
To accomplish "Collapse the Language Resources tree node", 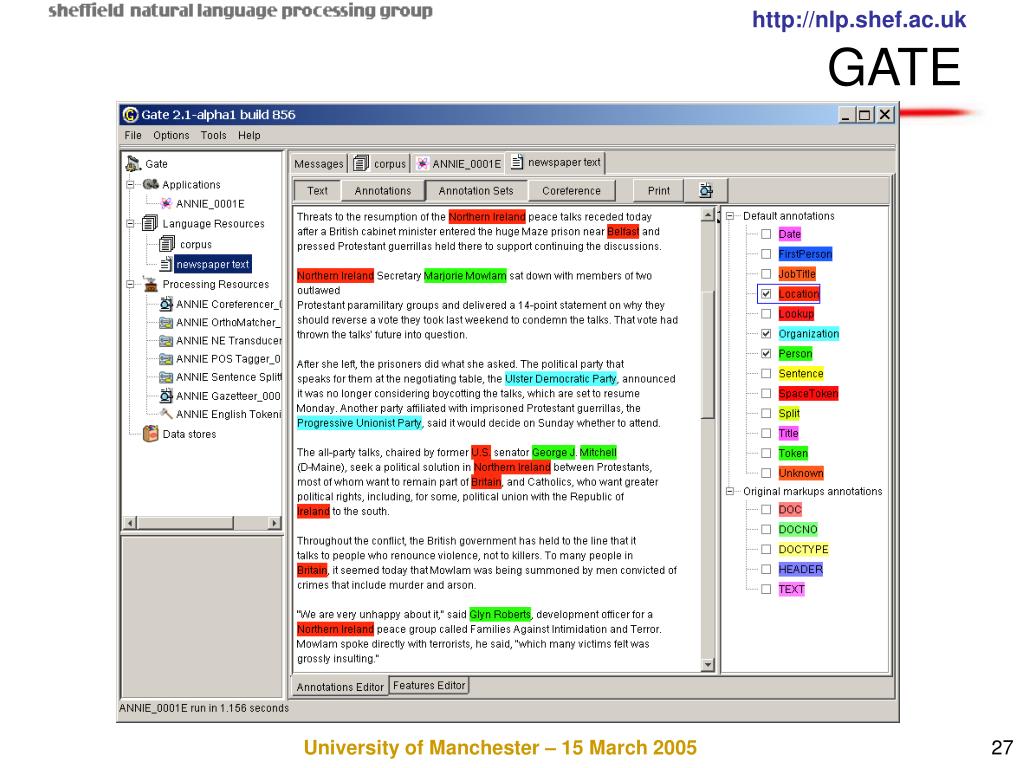I will point(130,223).
